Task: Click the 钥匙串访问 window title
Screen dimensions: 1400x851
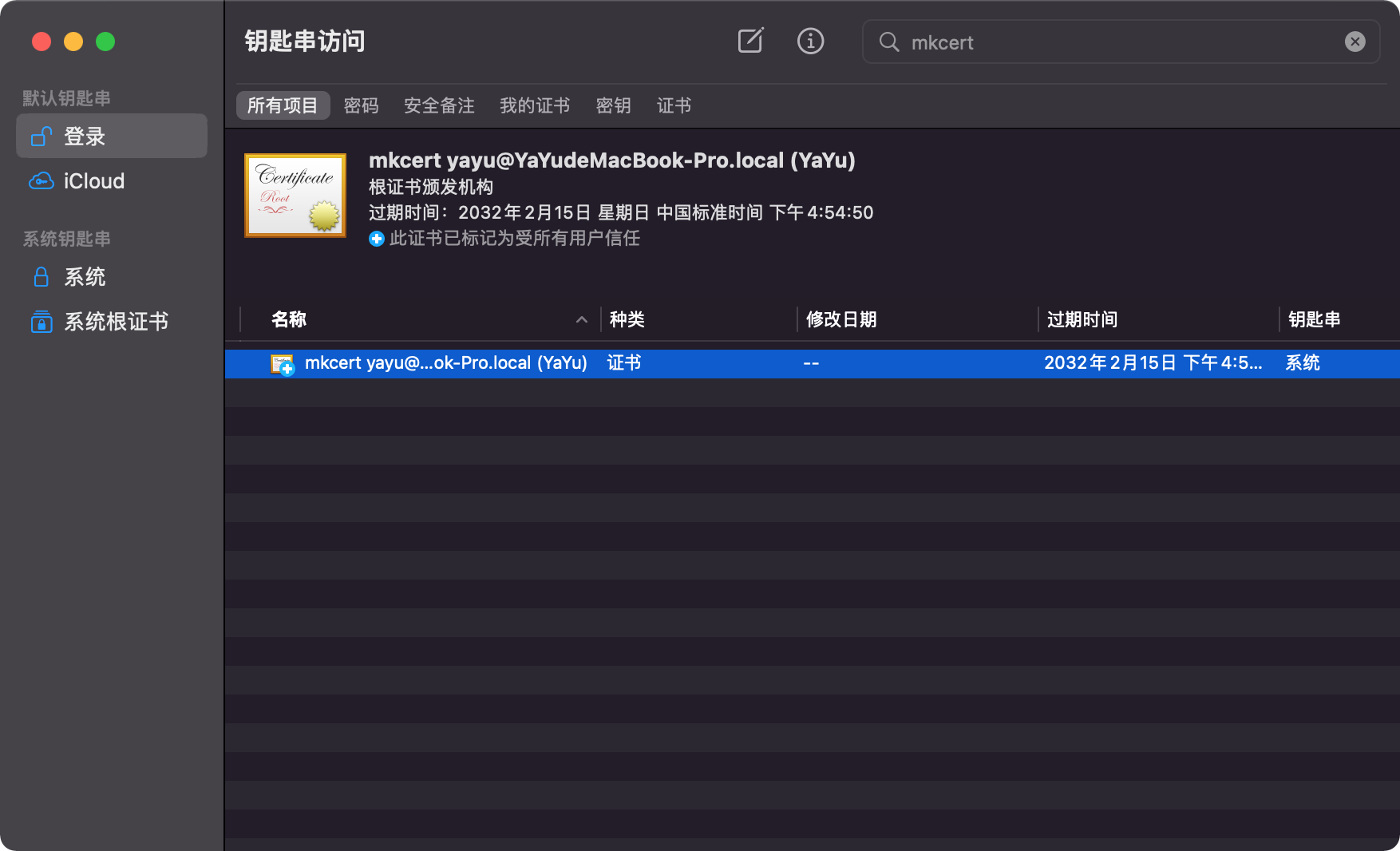Action: tap(305, 41)
